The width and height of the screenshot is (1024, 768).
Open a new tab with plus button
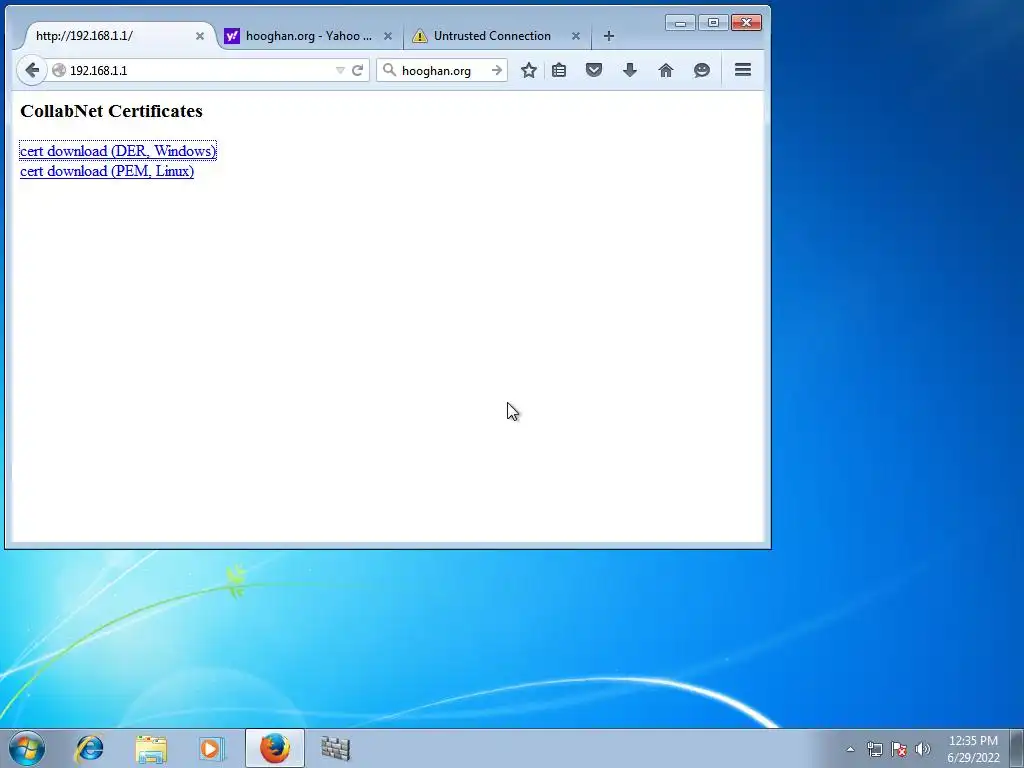point(609,36)
